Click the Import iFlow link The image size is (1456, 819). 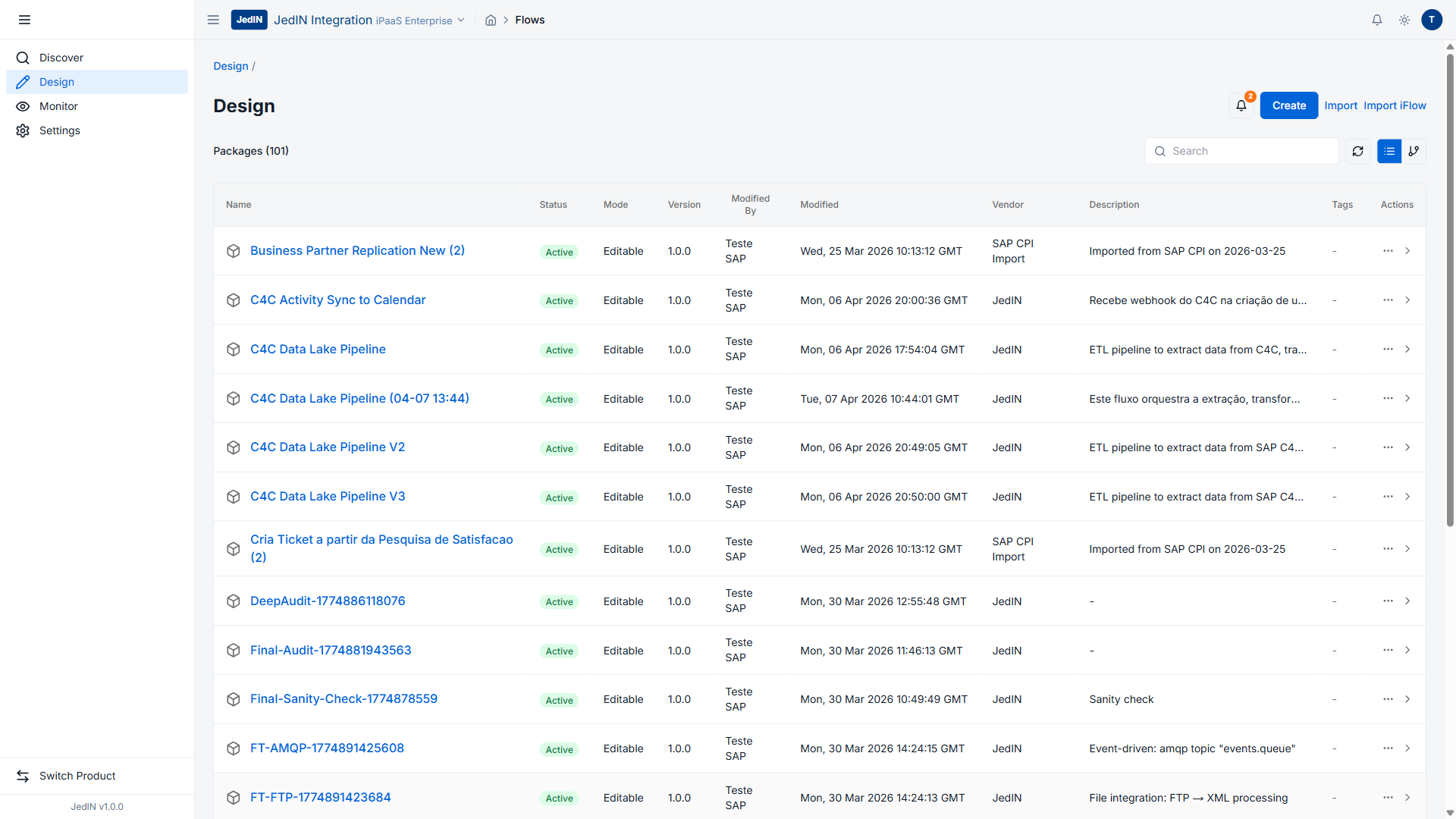[x=1394, y=105]
